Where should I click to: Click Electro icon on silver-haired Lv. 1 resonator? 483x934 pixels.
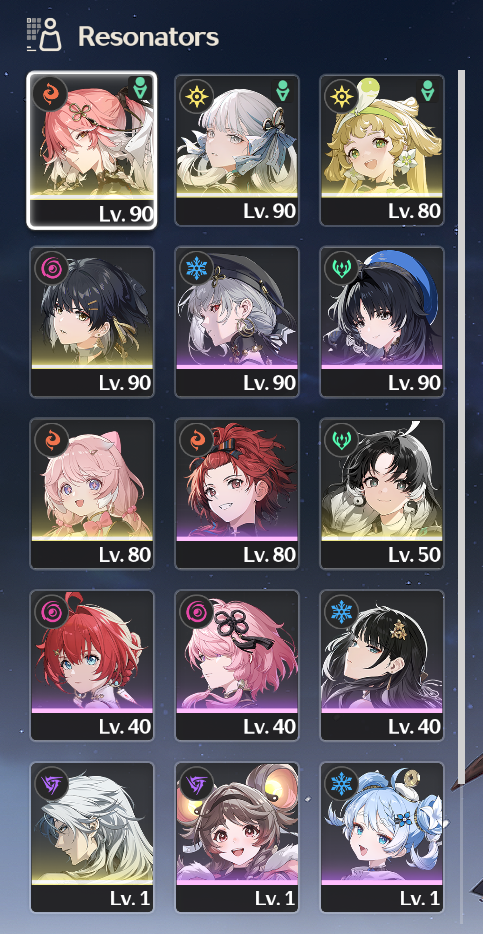pyautogui.click(x=51, y=783)
